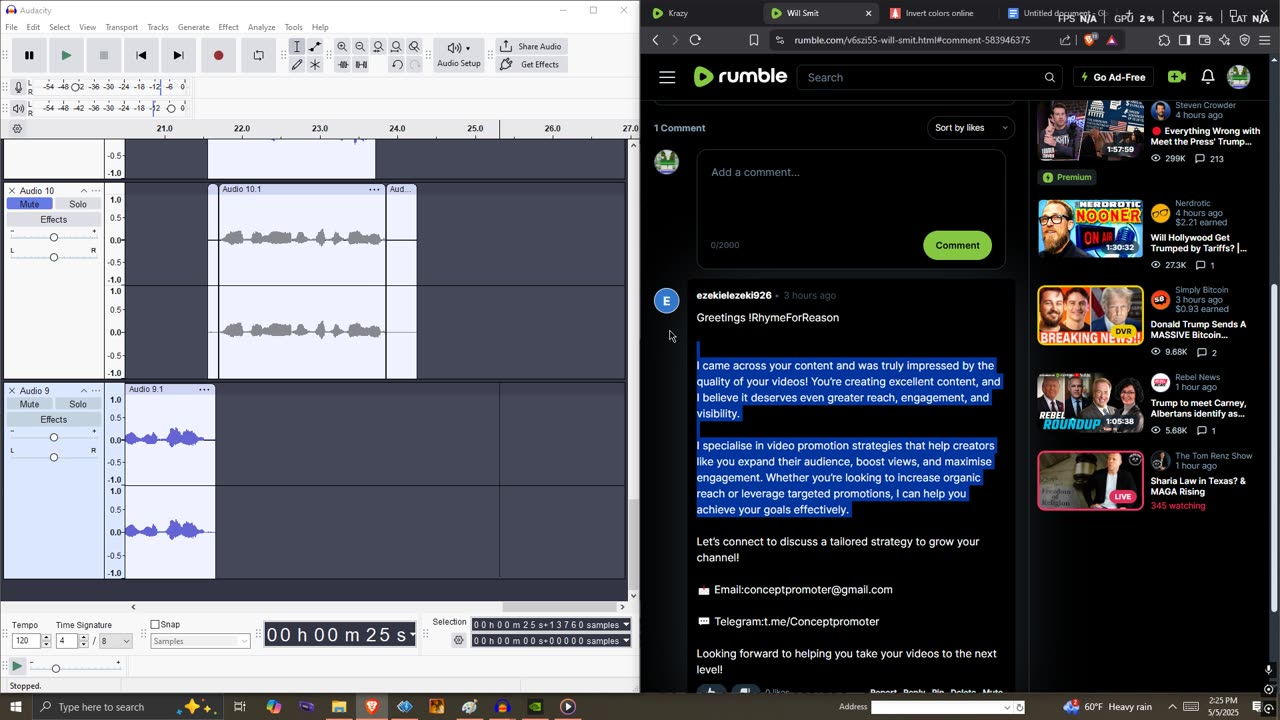
Task: Close the Audio 10 track
Action: 12,190
